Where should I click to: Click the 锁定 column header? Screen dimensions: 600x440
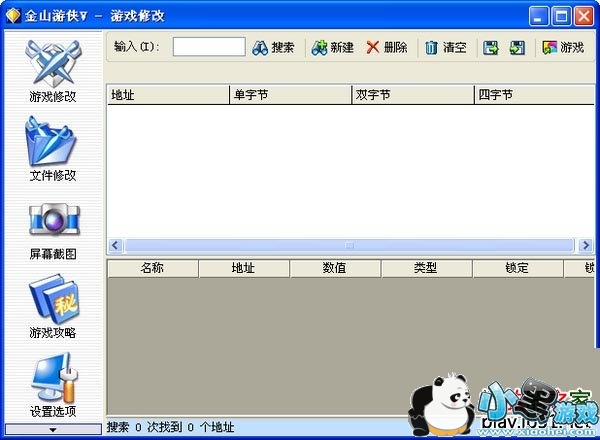tap(518, 268)
